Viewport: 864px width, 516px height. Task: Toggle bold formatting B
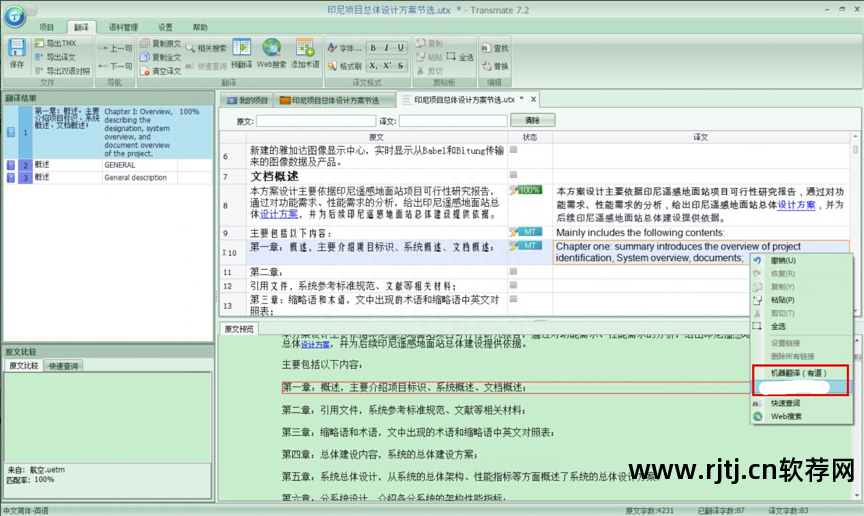click(373, 48)
